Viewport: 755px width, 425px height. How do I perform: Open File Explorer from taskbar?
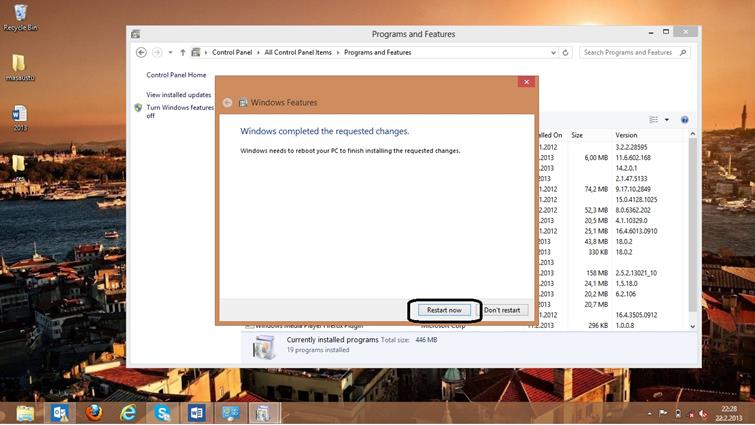(25, 413)
